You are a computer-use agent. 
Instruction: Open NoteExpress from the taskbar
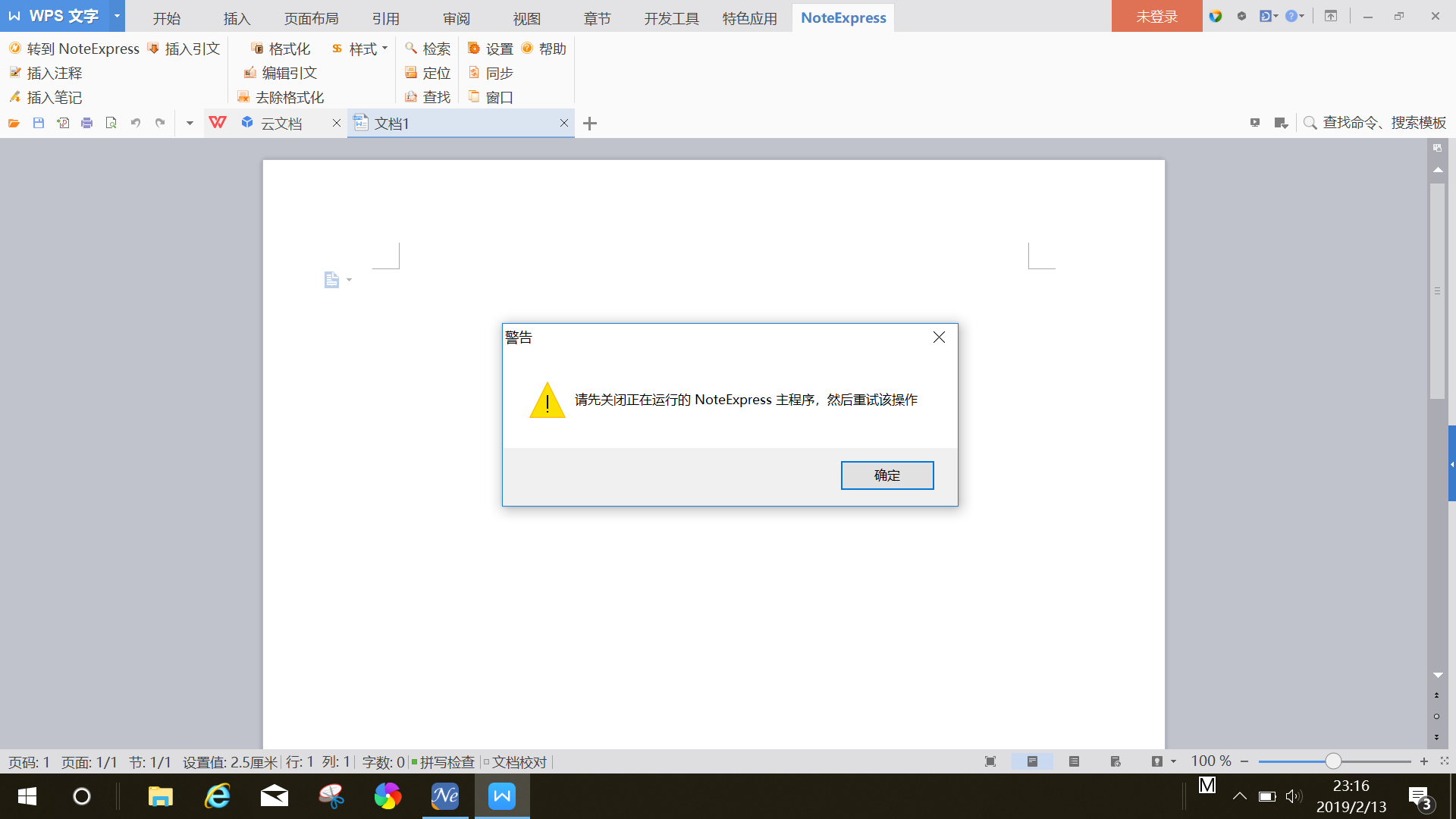(x=445, y=796)
